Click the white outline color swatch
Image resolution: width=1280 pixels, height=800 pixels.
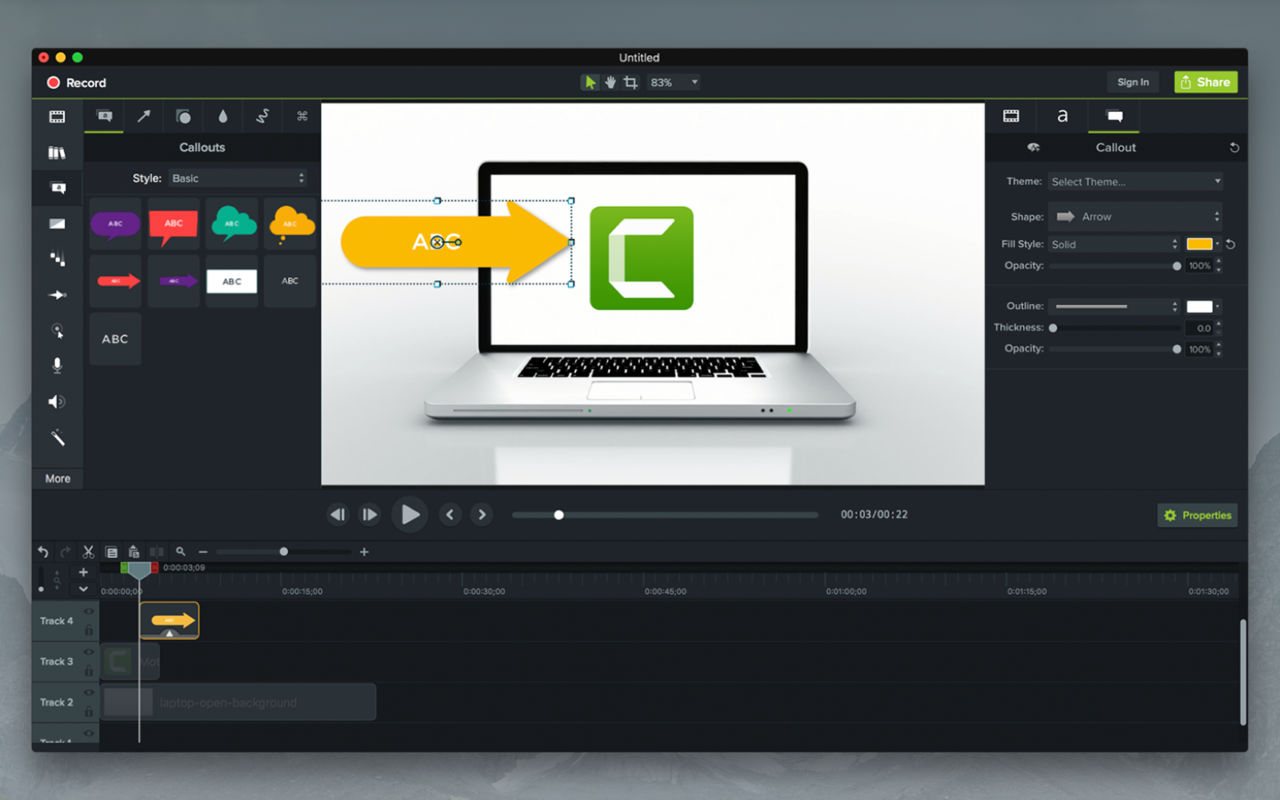[1200, 306]
